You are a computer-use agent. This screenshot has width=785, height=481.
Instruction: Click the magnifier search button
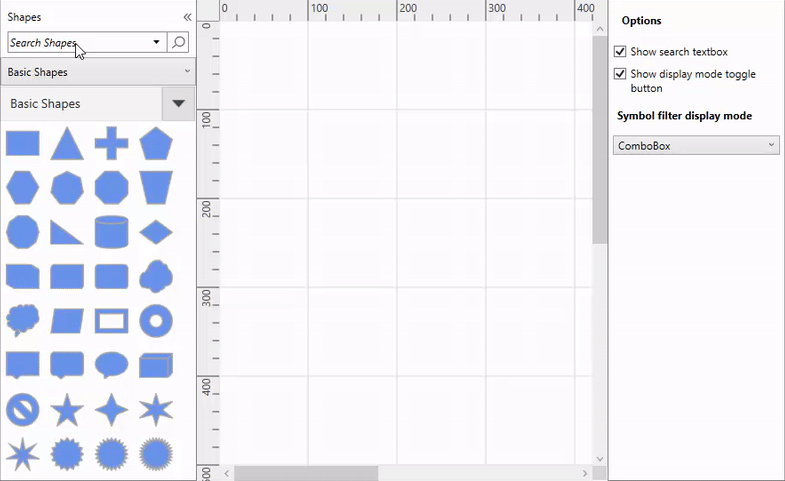178,43
